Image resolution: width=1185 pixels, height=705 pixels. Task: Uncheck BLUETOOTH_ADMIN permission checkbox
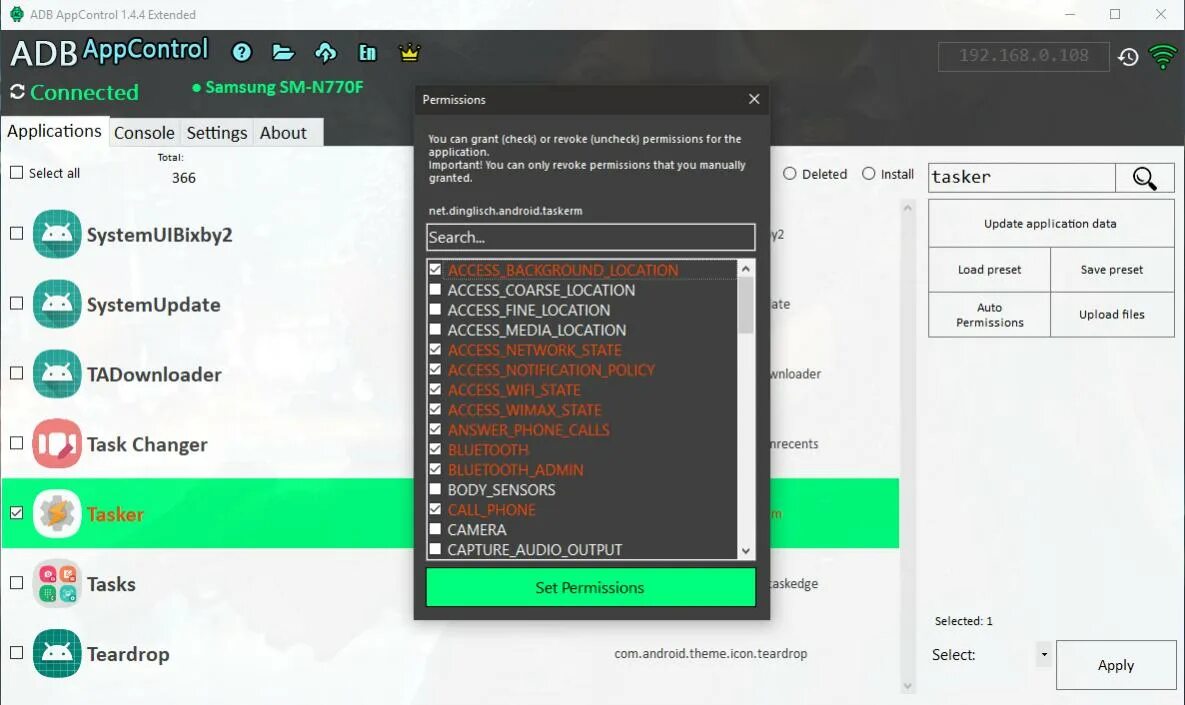[435, 468]
